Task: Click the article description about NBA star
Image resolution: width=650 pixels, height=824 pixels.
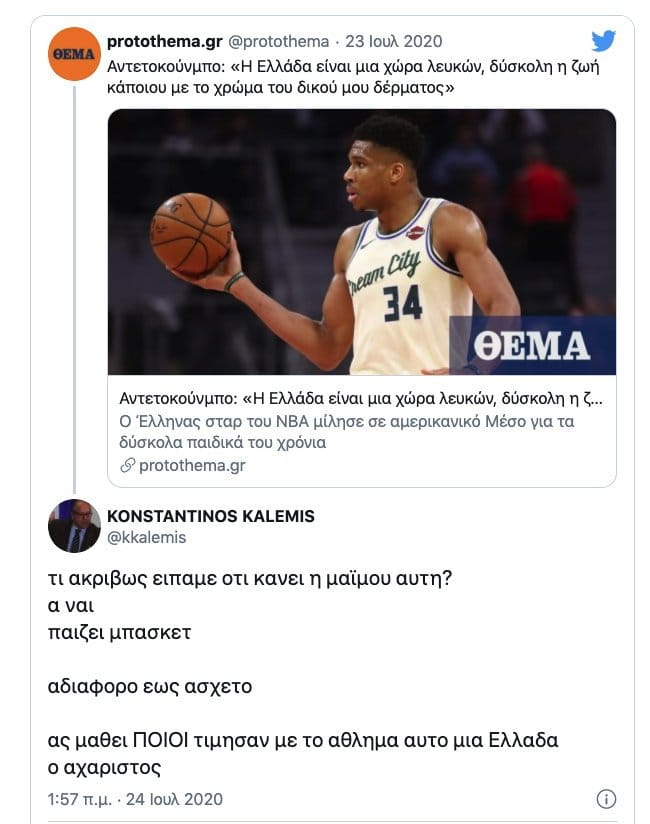Action: tap(347, 432)
